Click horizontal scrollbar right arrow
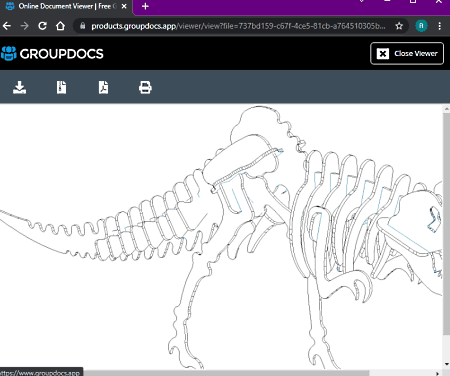The width and height of the screenshot is (450, 376). point(437,373)
